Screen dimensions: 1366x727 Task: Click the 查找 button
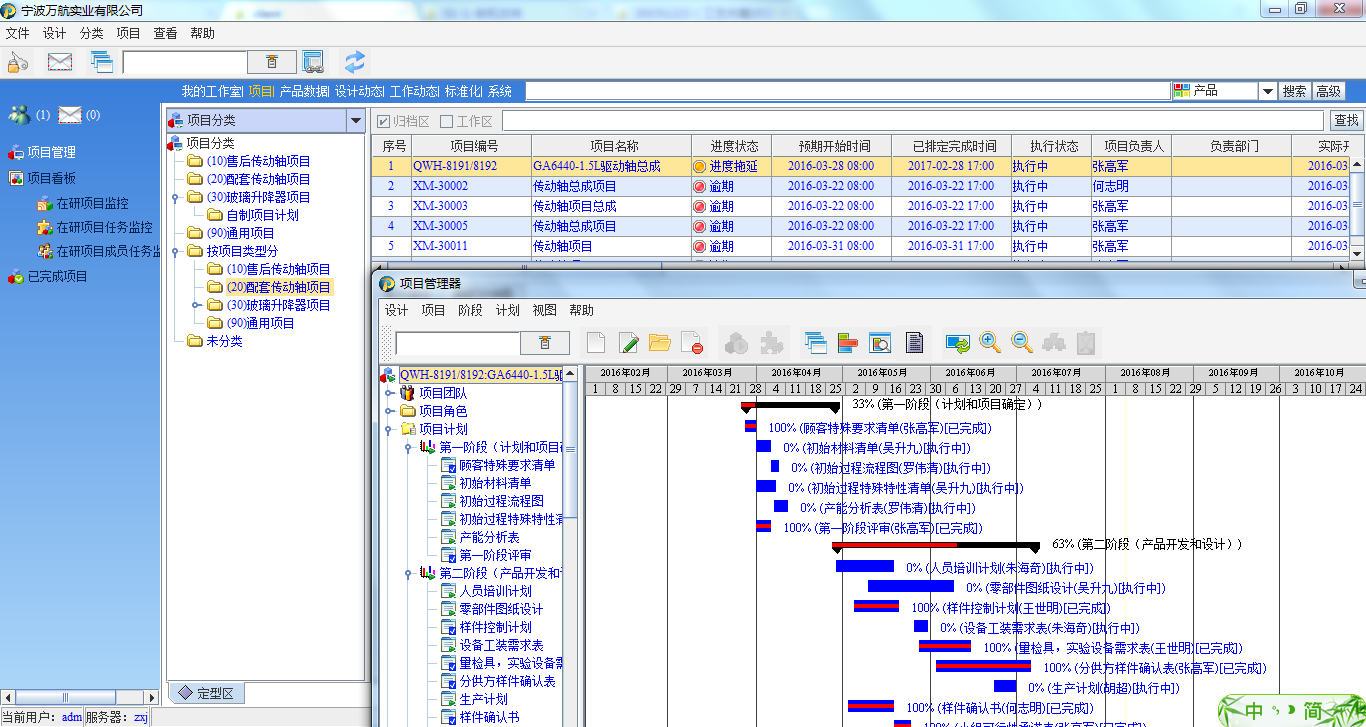[x=1346, y=121]
